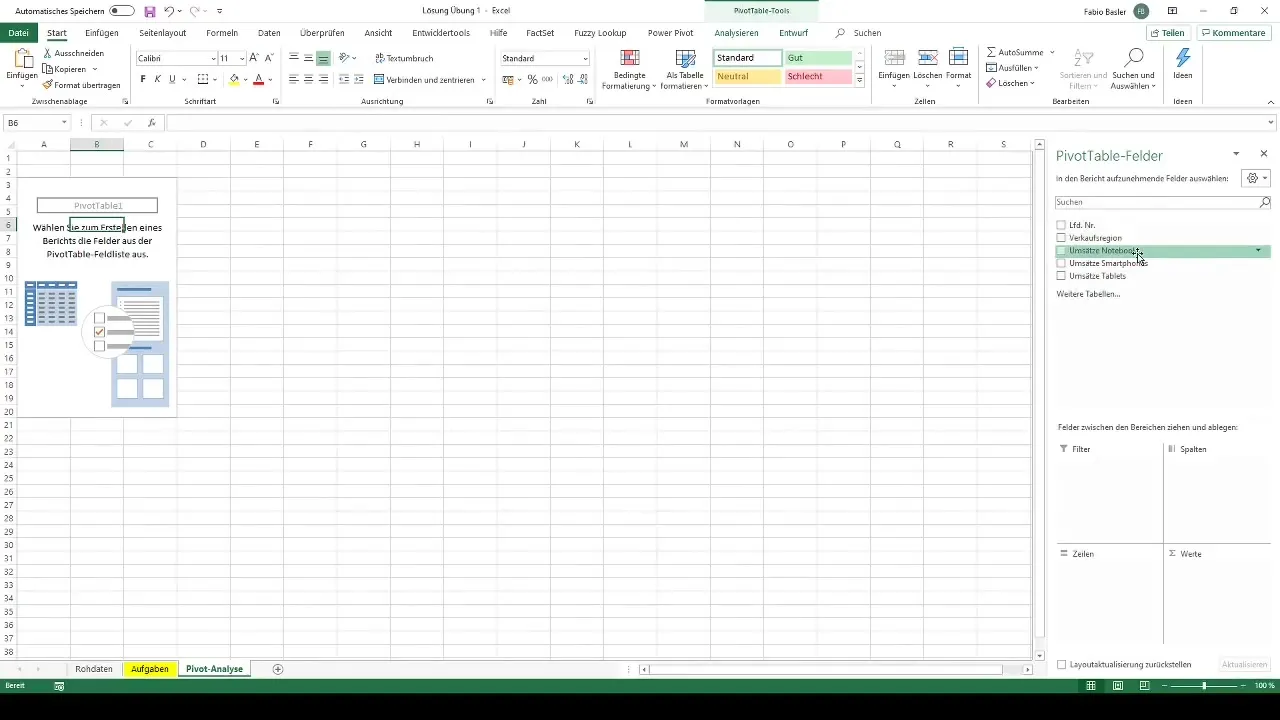Expand Ausfüllen dropdown
Image resolution: width=1280 pixels, height=720 pixels.
tap(1036, 68)
